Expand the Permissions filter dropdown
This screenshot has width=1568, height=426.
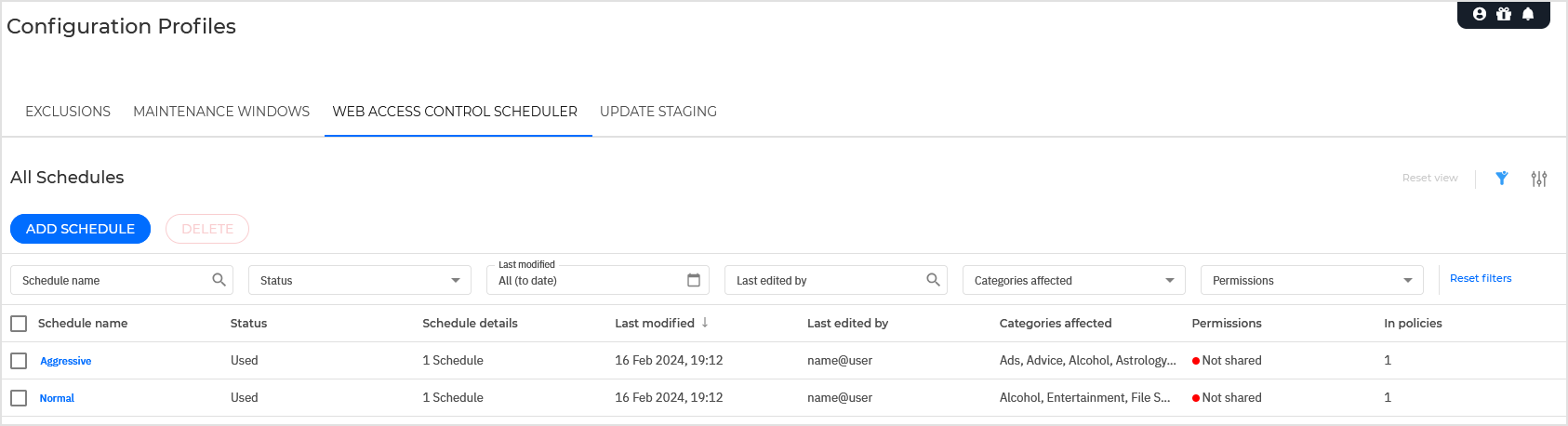(1312, 280)
